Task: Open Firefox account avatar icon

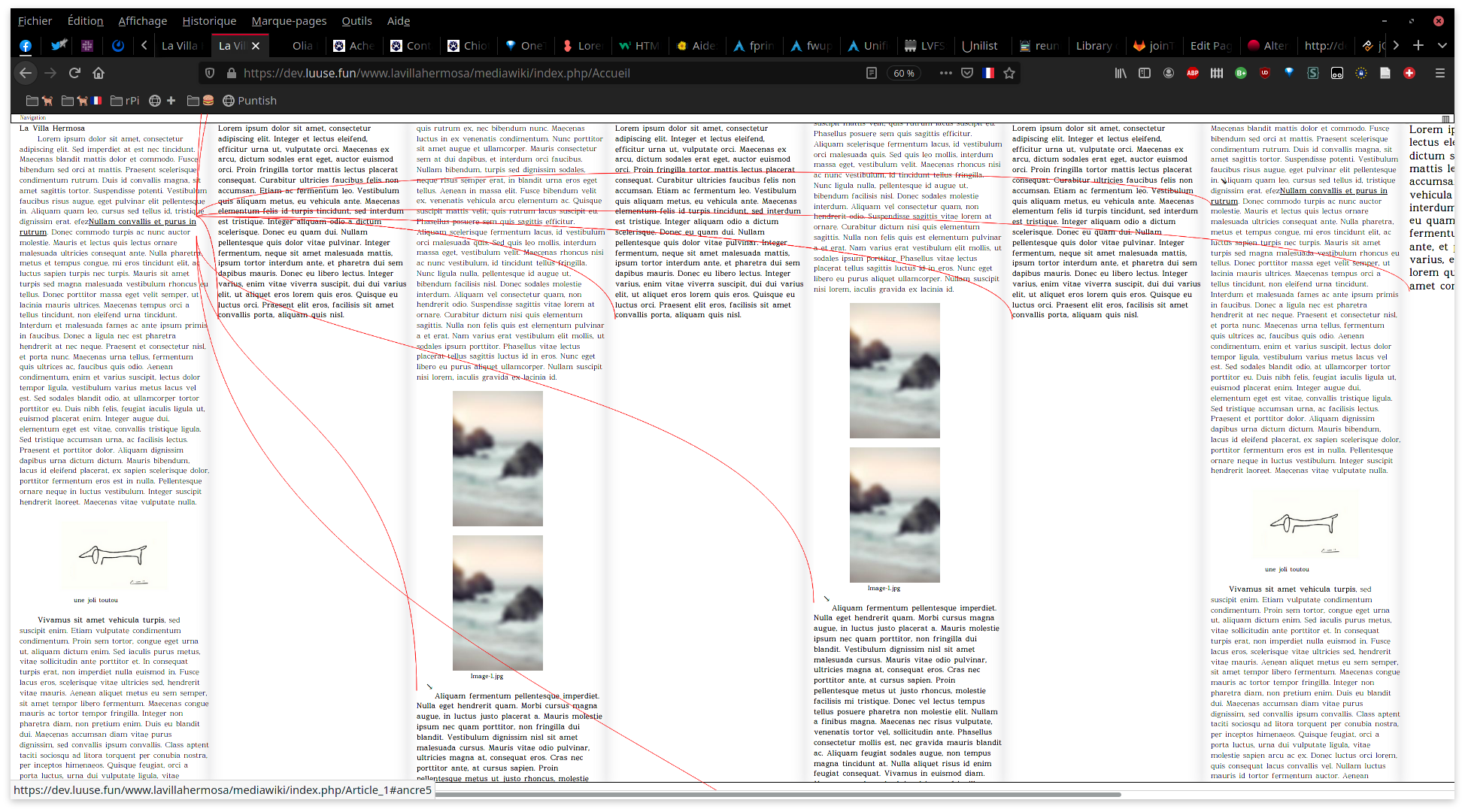Action: click(x=1169, y=73)
